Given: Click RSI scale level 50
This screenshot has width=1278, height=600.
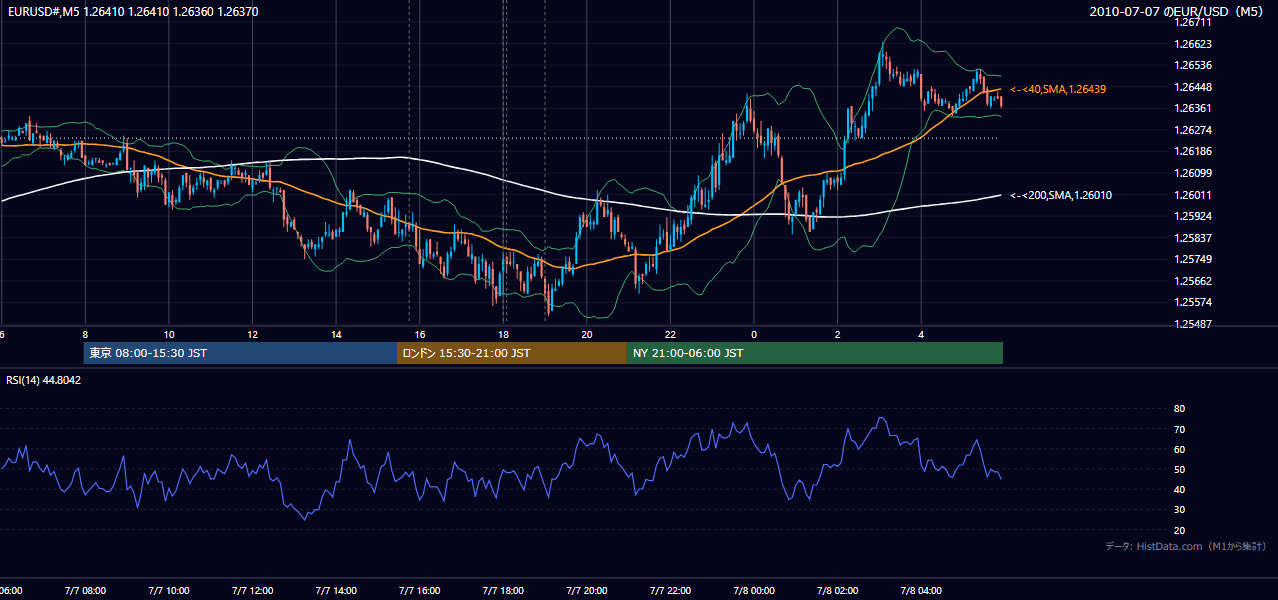Looking at the screenshot, I should [1180, 469].
